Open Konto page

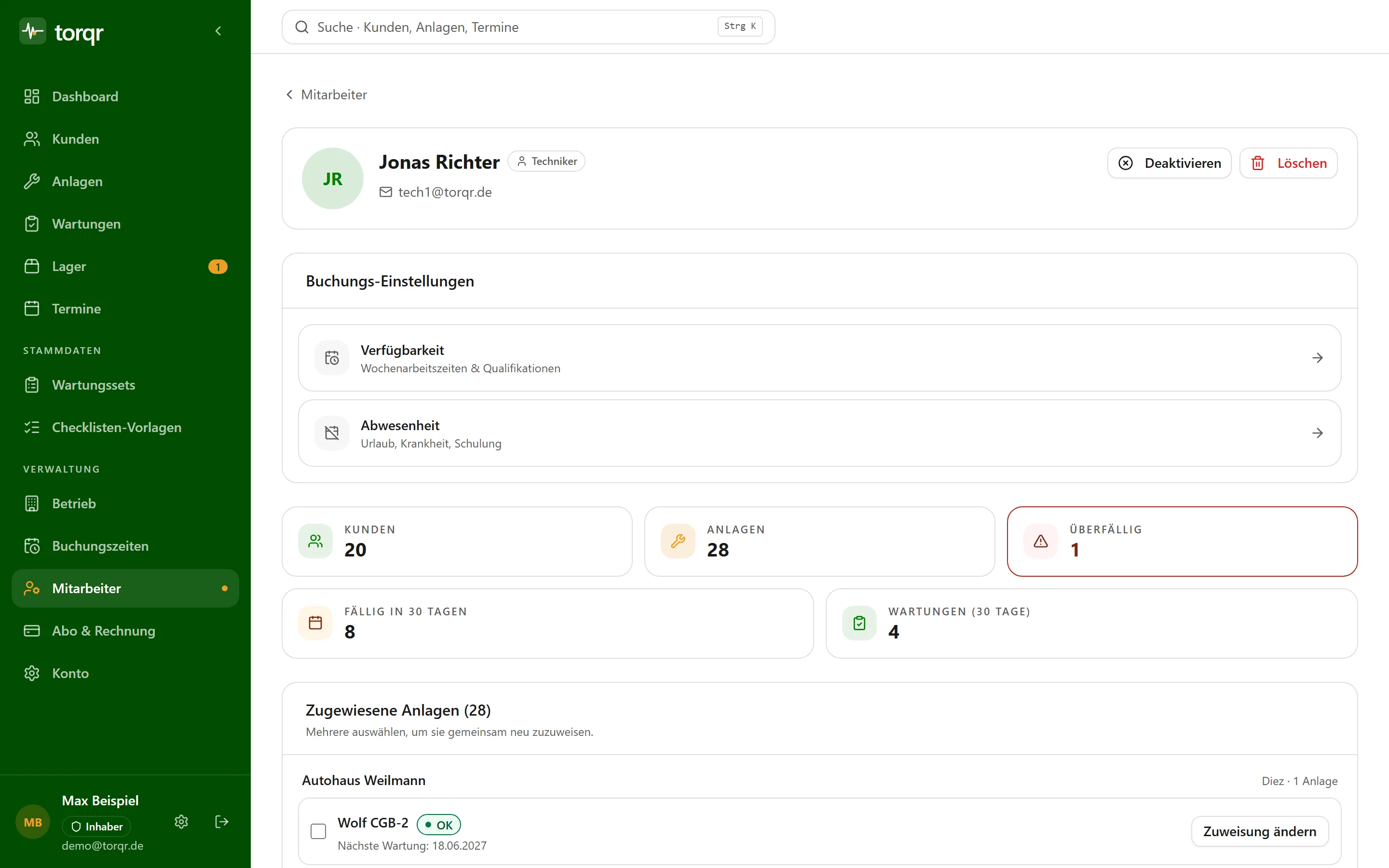tap(125, 673)
